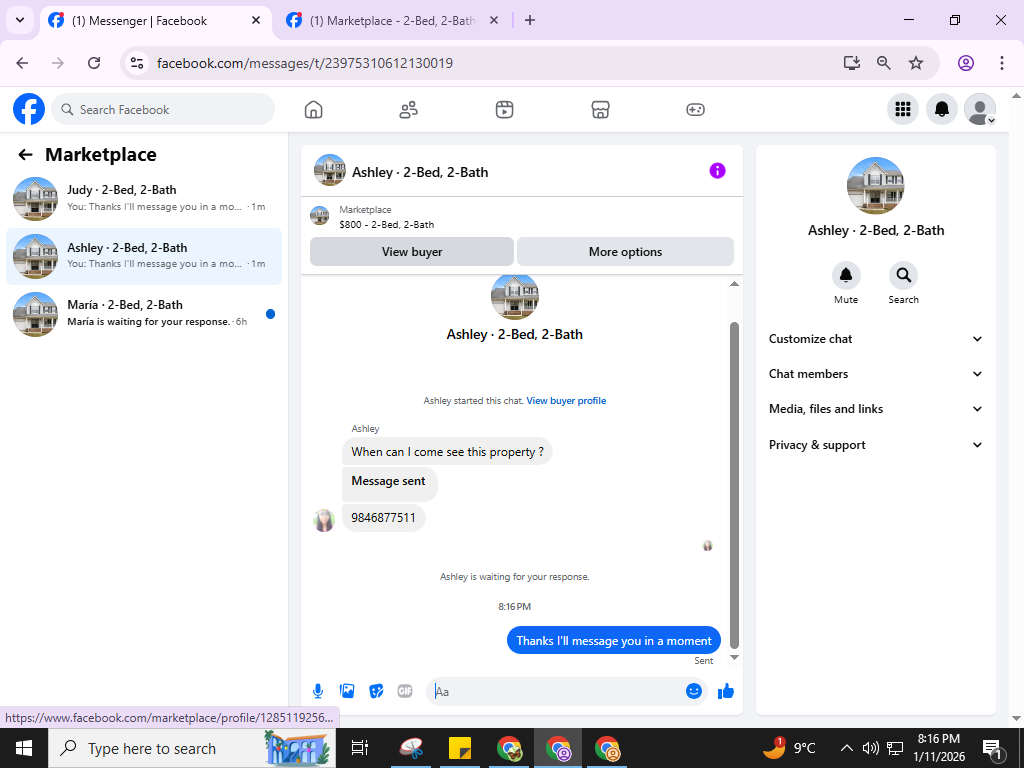Viewport: 1024px width, 768px height.
Task: Expand Customize chat section
Action: [x=875, y=339]
